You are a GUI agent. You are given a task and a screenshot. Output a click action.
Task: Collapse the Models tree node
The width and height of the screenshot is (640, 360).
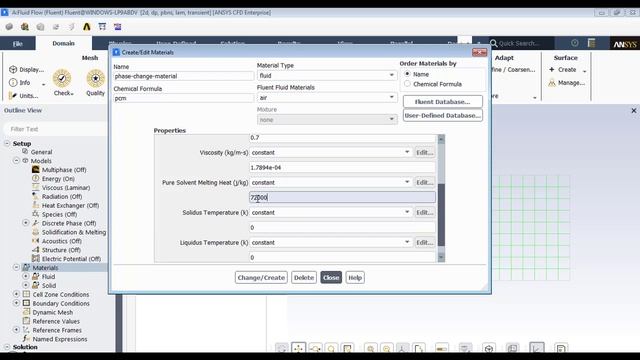click(16, 160)
